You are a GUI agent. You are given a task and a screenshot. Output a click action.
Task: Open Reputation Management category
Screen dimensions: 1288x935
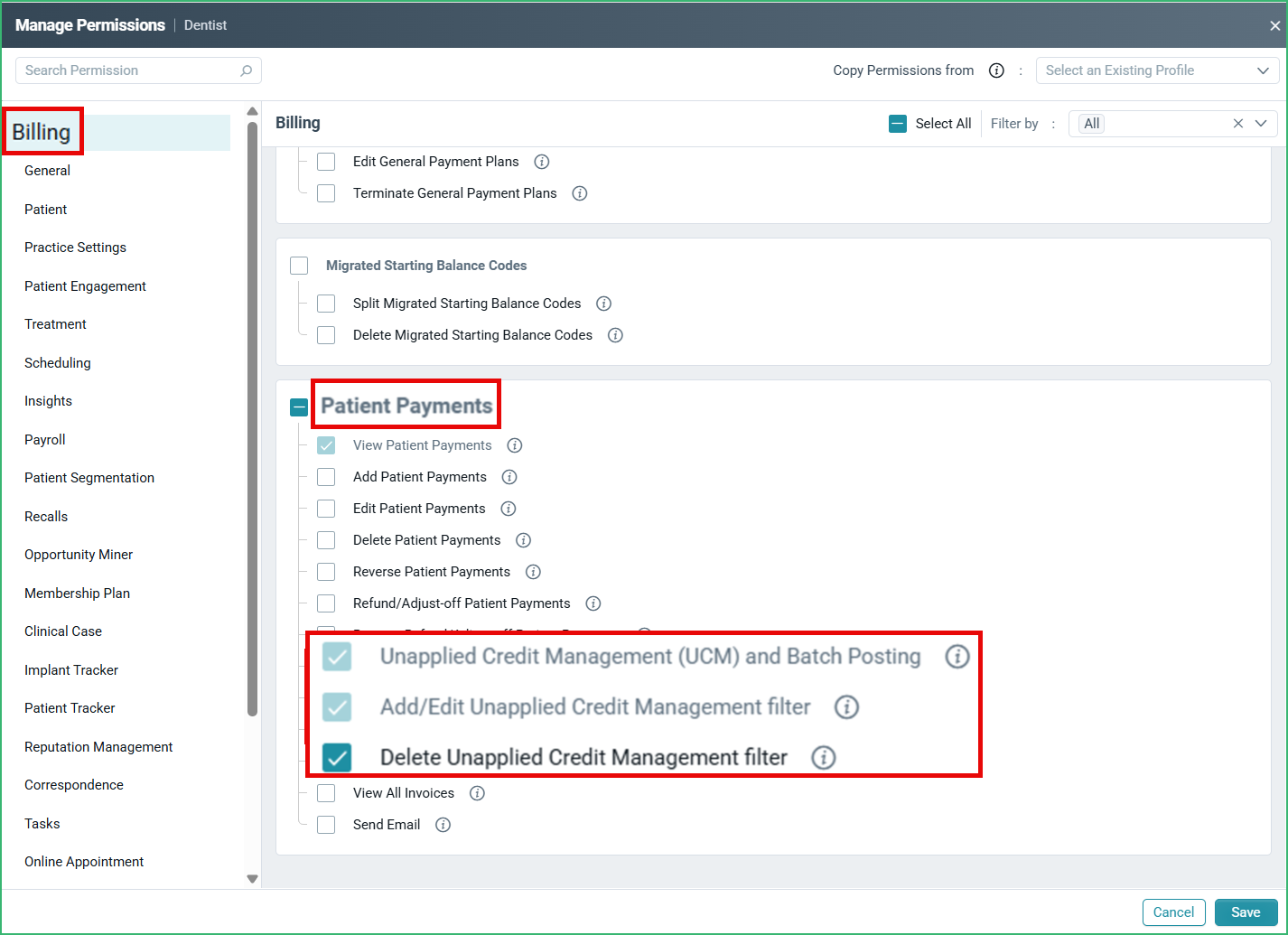(98, 747)
